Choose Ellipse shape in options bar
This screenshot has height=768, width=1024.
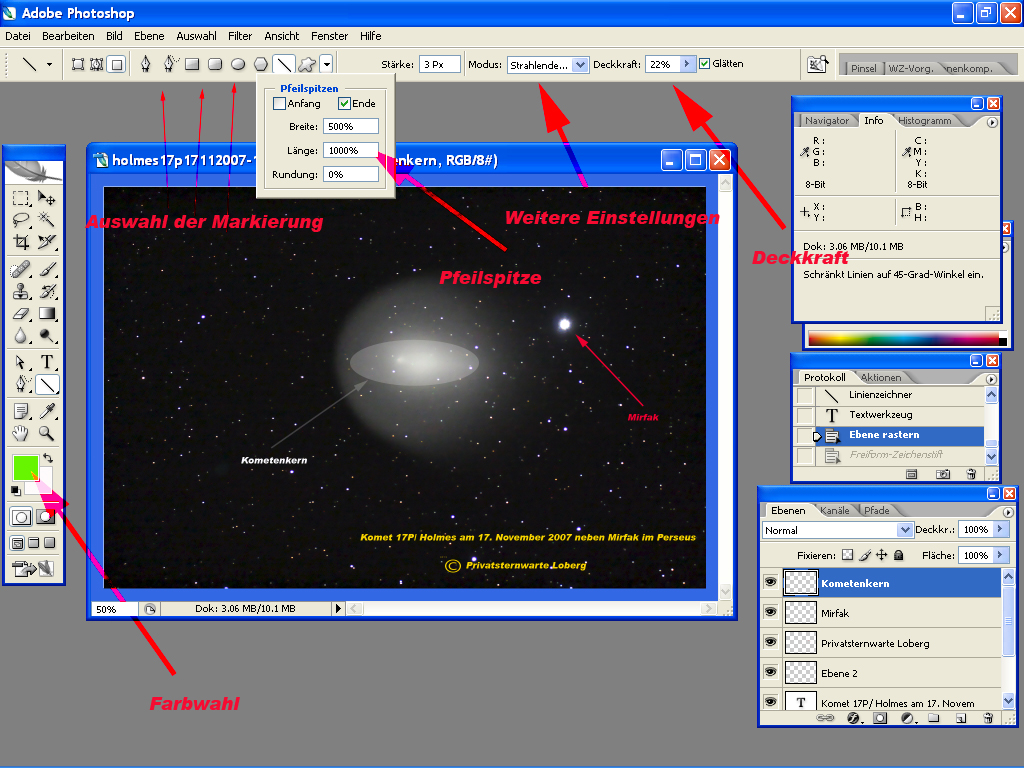(238, 64)
